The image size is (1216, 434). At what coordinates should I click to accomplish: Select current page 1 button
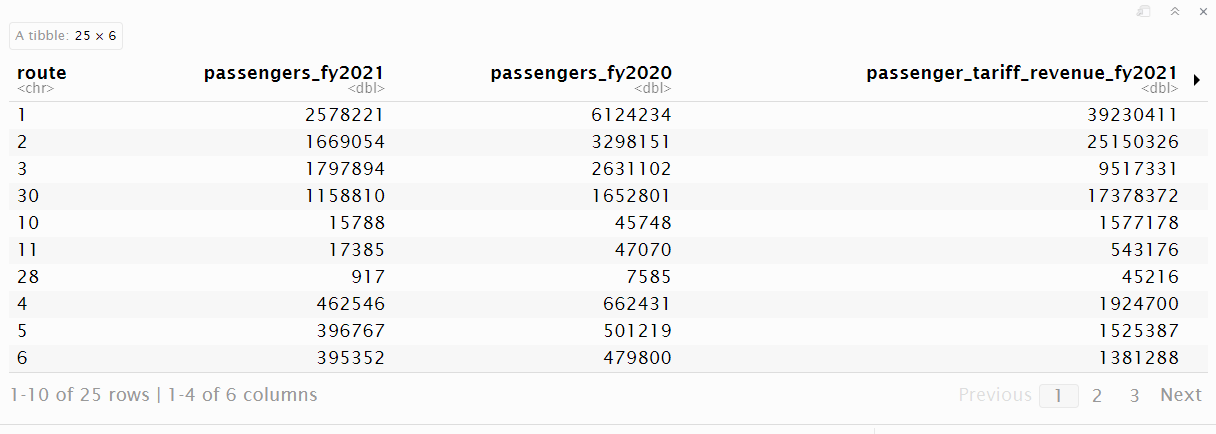click(1059, 395)
